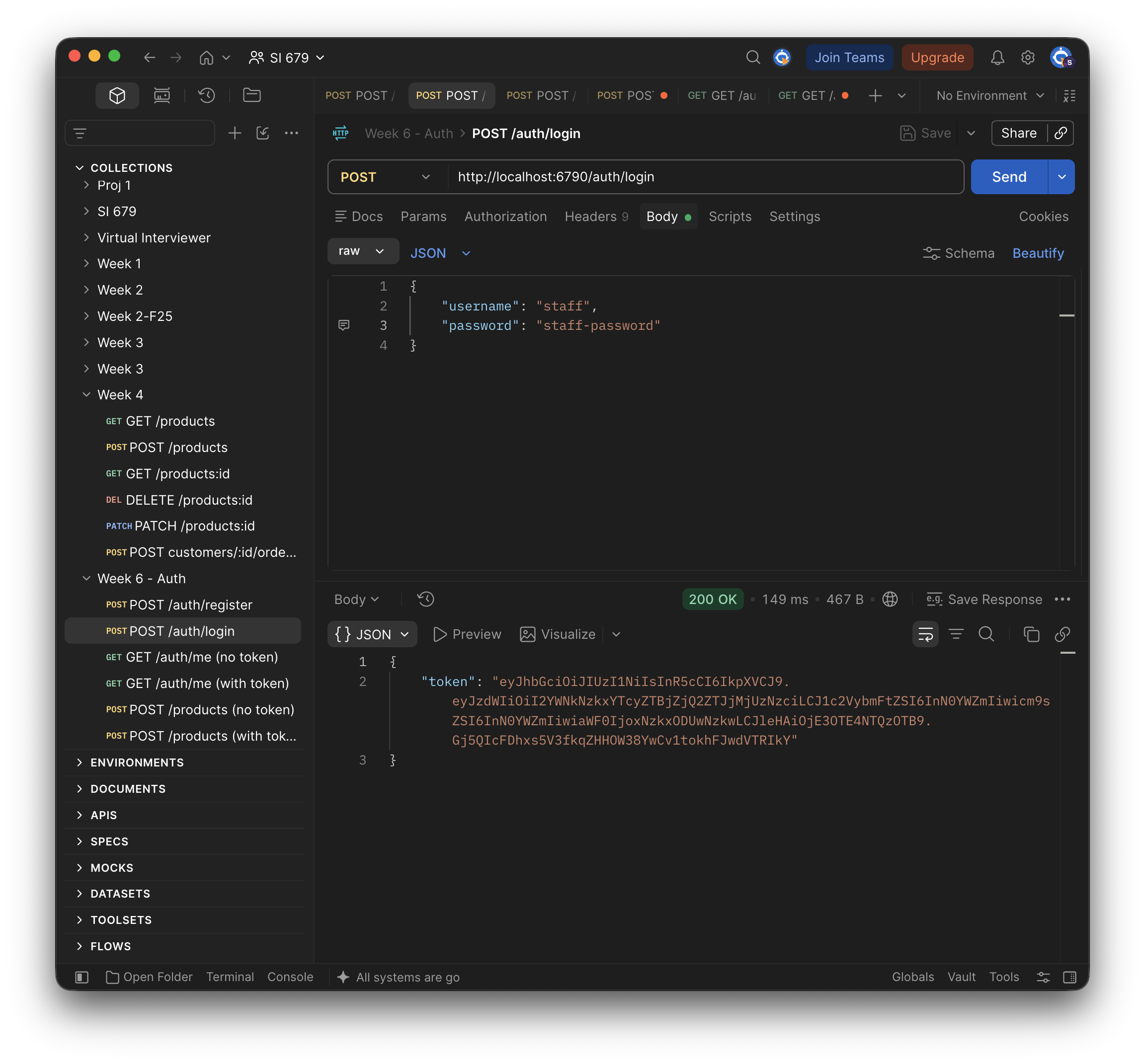Screen dimensions: 1145x1064
Task: Add a new request tab with plus
Action: [875, 95]
